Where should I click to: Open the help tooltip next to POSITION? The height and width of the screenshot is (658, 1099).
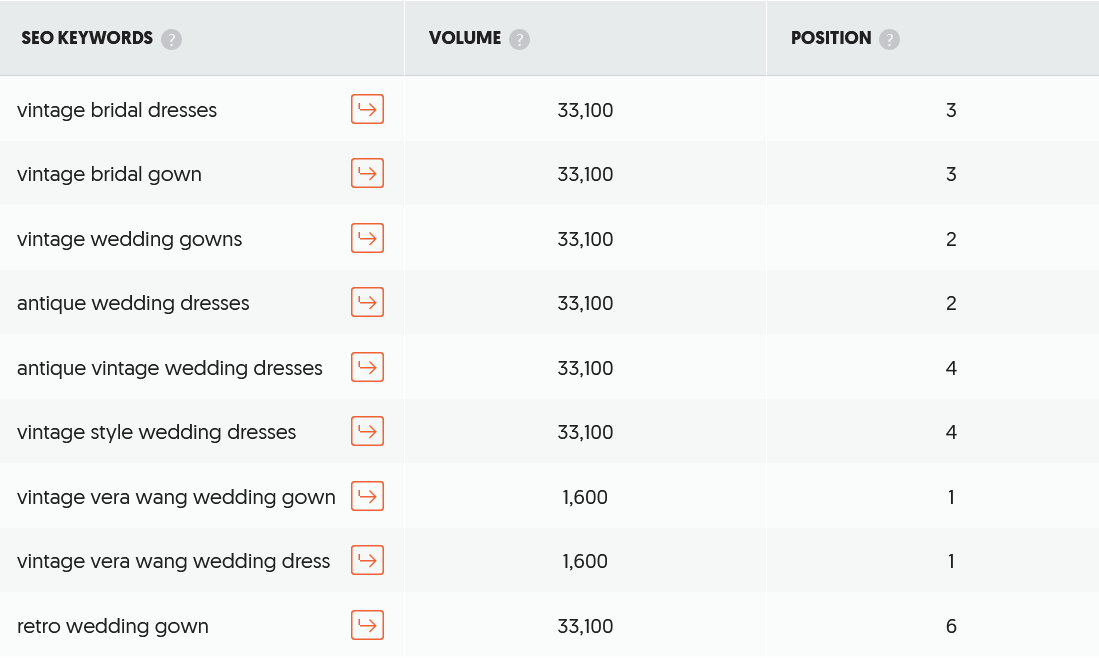click(x=890, y=38)
